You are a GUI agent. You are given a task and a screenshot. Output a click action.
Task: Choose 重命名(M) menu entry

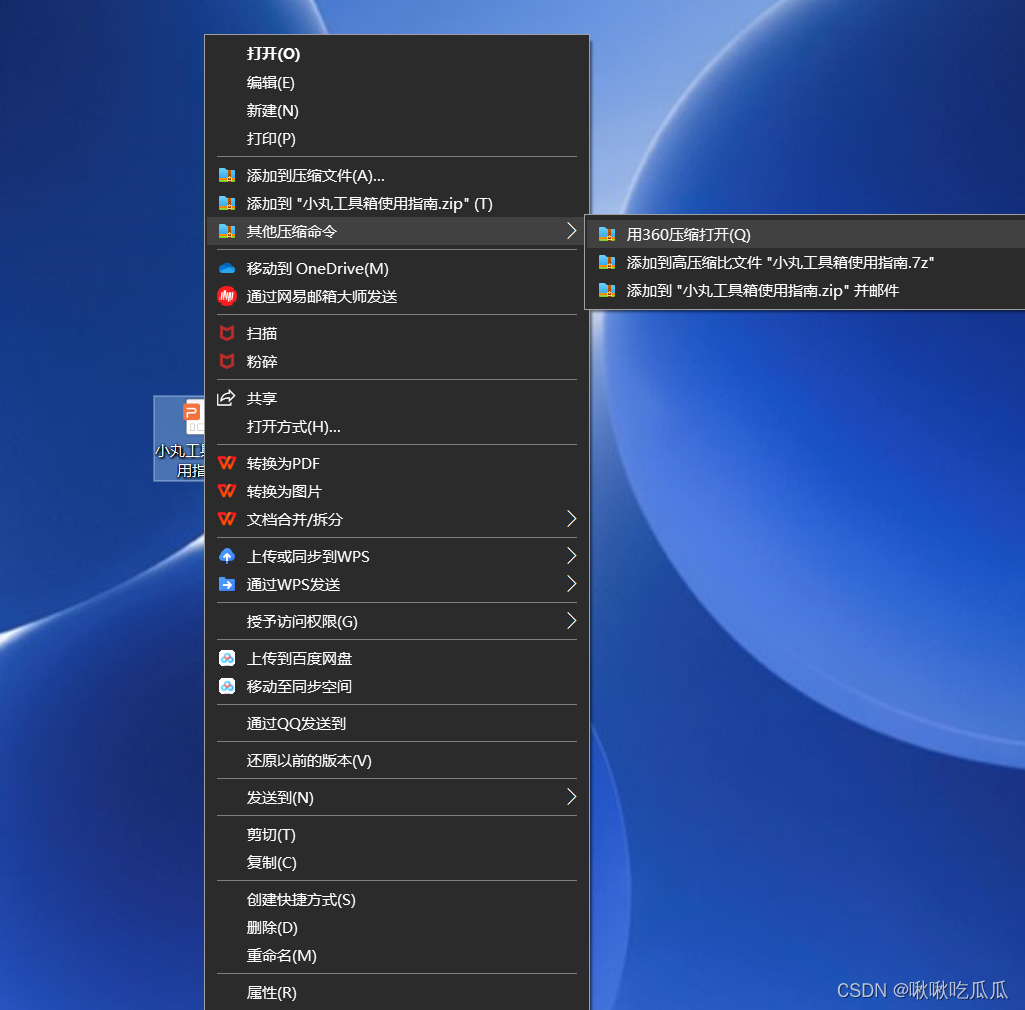397,956
